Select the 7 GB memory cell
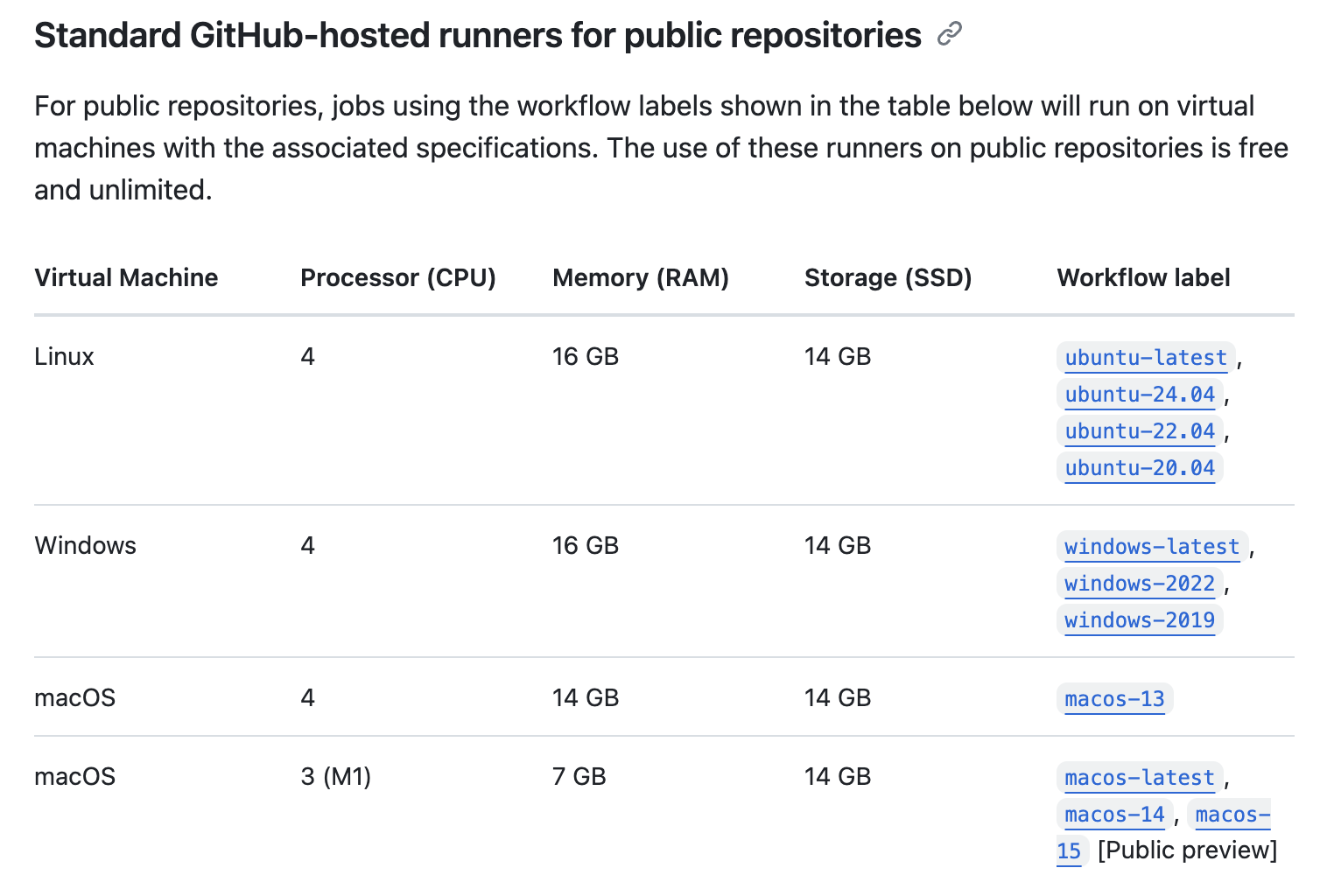This screenshot has height=896, width=1327. coord(579,776)
